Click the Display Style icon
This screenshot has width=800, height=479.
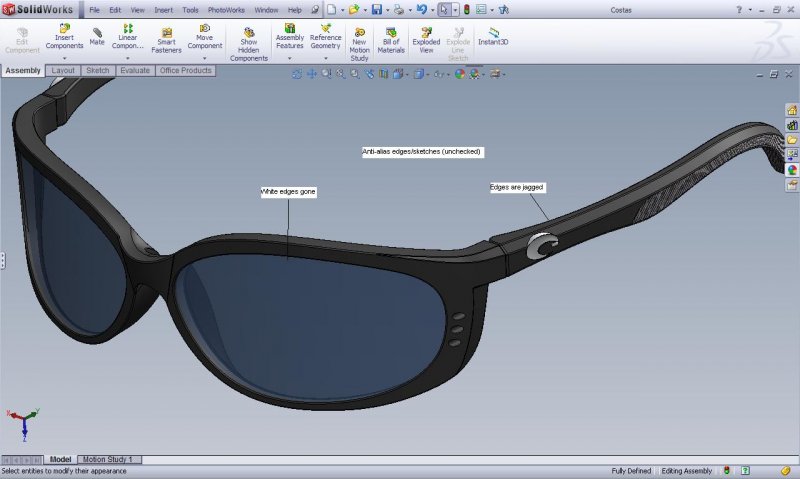point(418,74)
